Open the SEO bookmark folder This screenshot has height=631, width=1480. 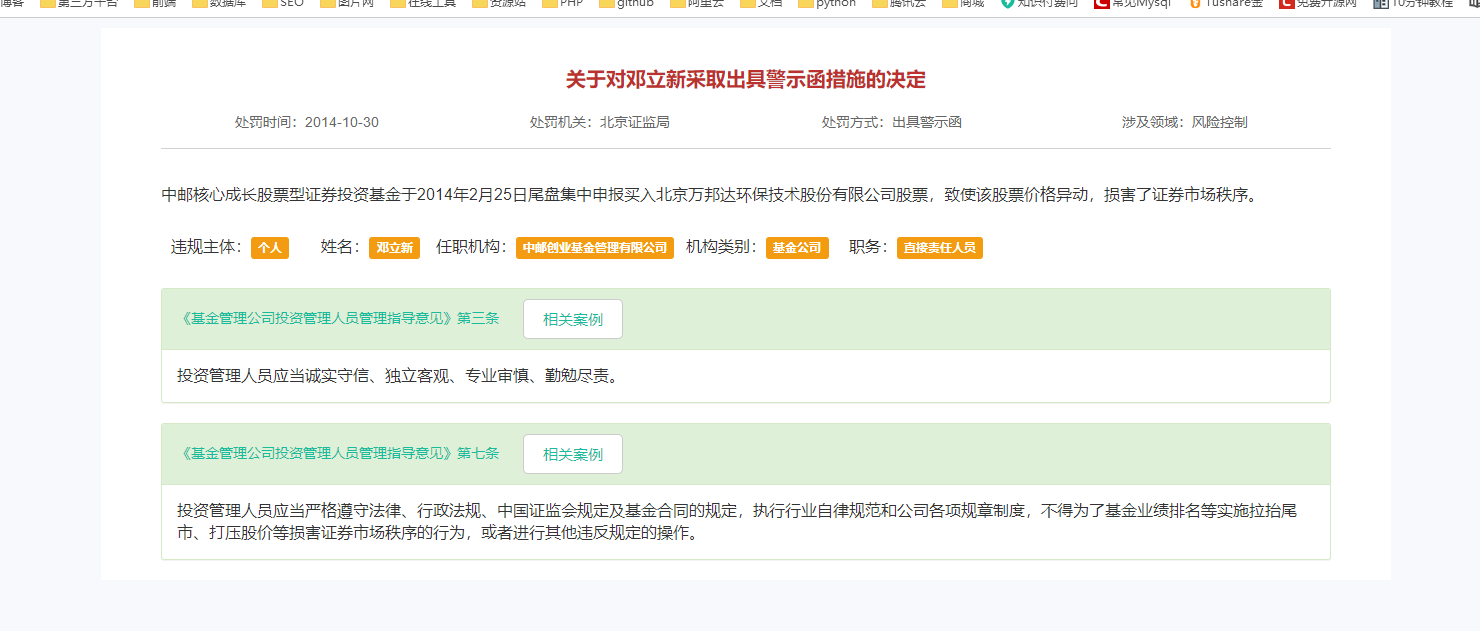coord(284,4)
